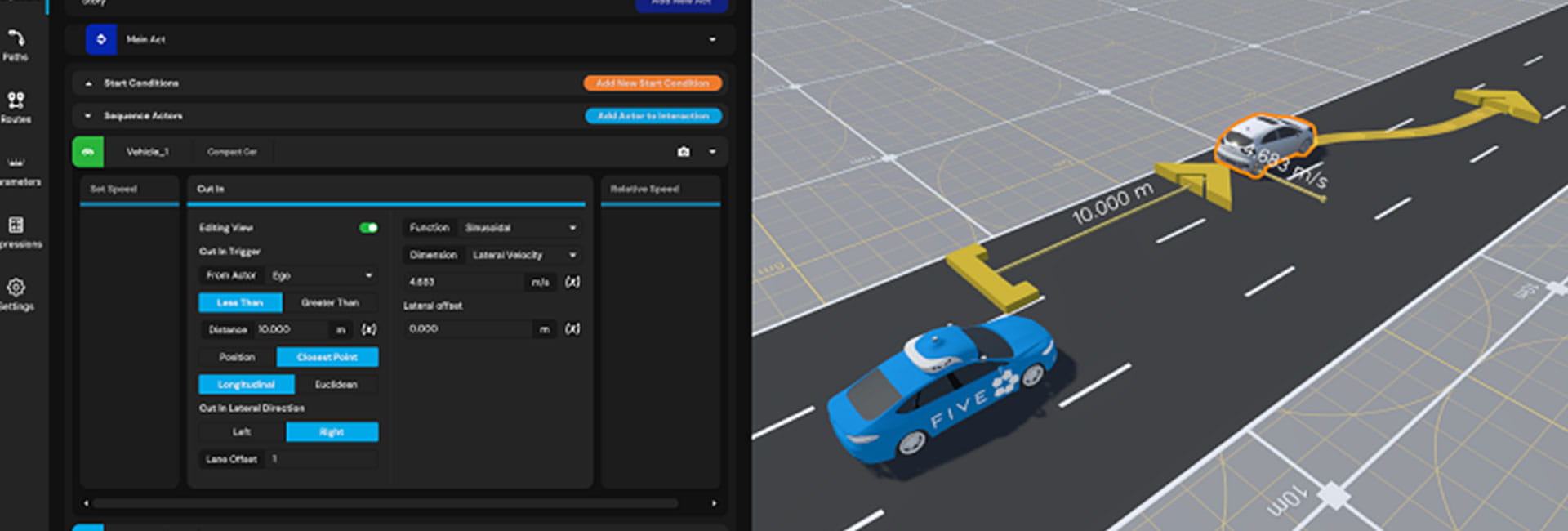Switch to the Set Speed action tab
Screen dimensions: 1568x531
[x=129, y=190]
